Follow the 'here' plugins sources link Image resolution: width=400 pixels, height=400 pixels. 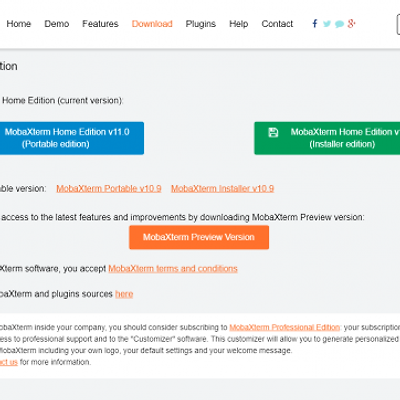click(124, 294)
